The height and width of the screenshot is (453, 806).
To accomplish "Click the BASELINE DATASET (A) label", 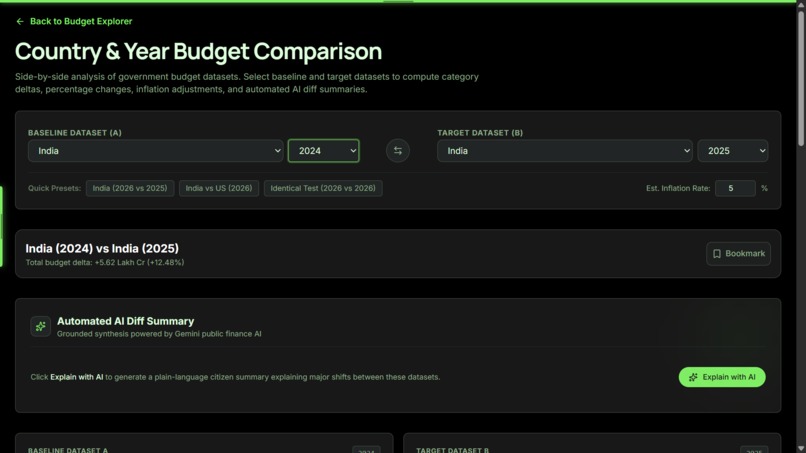I will point(75,133).
